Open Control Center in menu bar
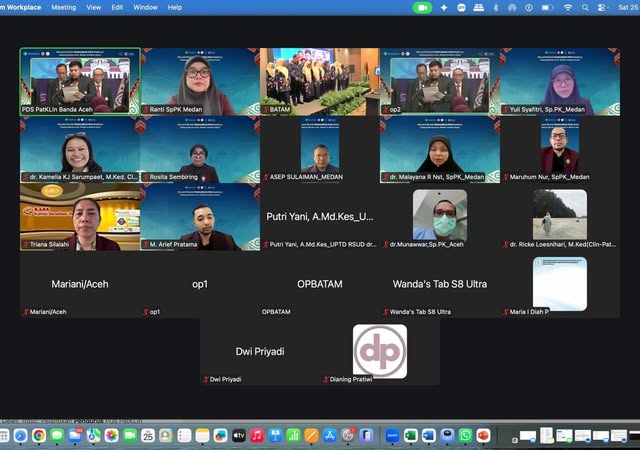The image size is (640, 450). (602, 7)
